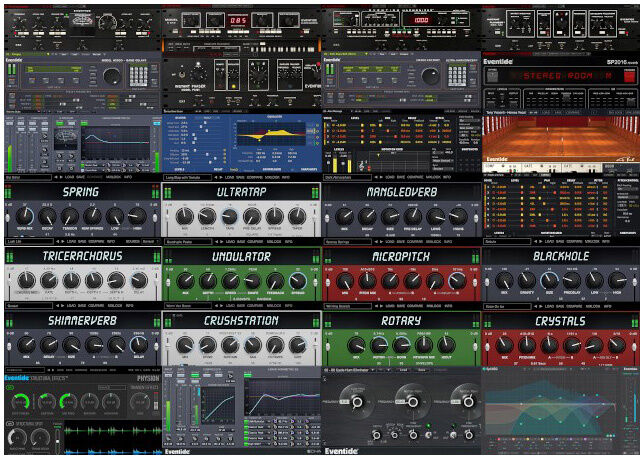Click the numeric keypad on the left DDL delay
The height and width of the screenshot is (456, 640).
tap(138, 76)
